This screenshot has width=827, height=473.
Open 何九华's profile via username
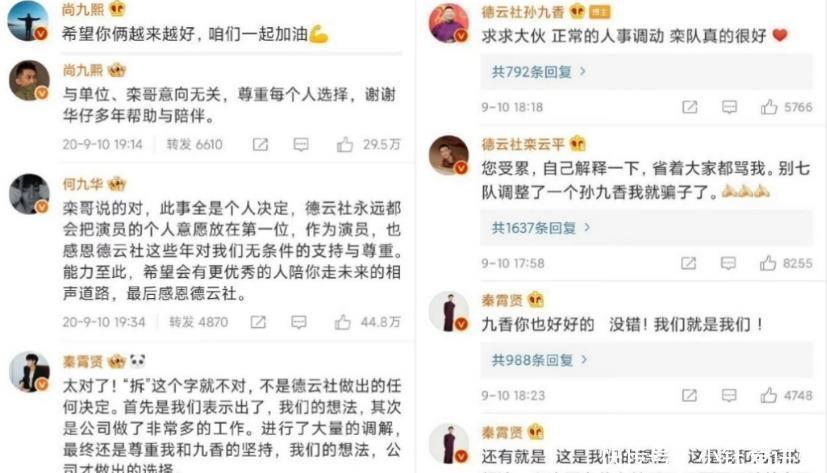tap(83, 184)
